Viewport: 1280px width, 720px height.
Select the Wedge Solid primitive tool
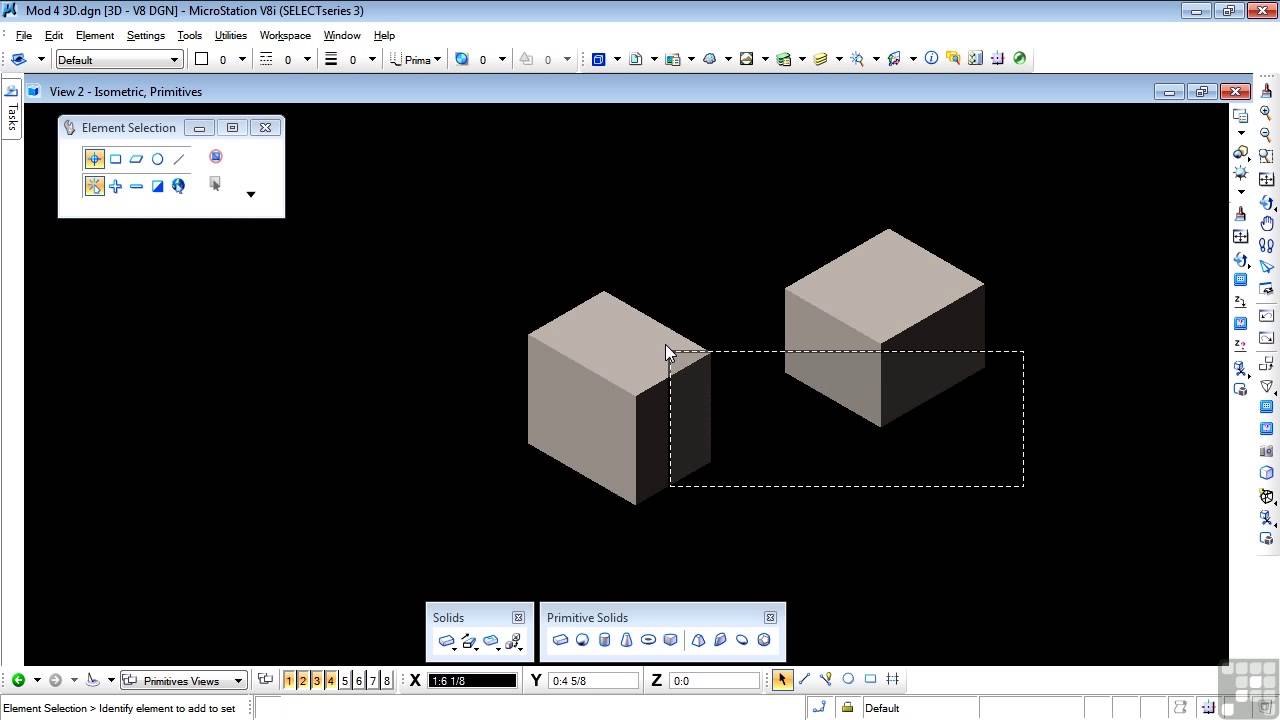click(670, 640)
